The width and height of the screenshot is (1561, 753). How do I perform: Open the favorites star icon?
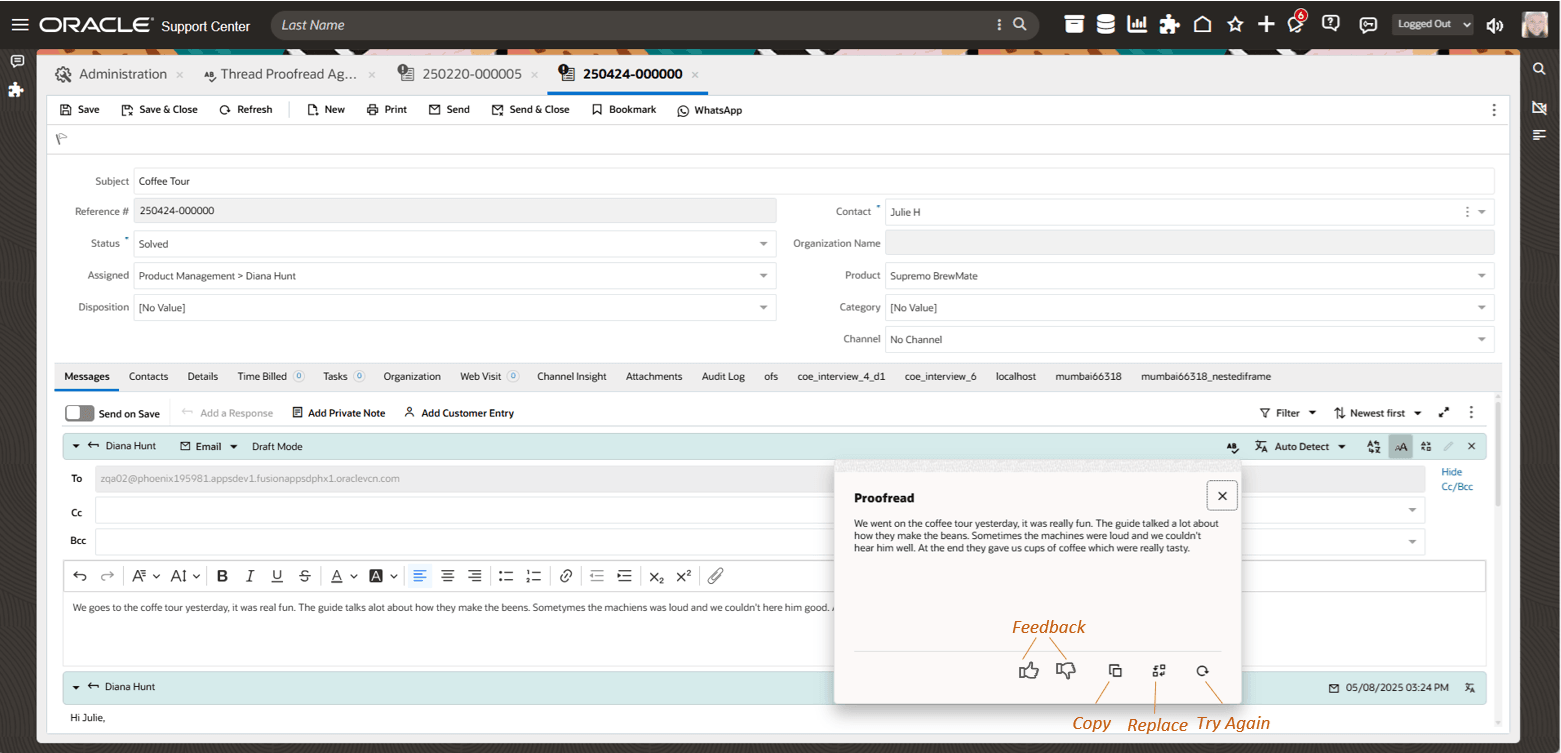1235,24
